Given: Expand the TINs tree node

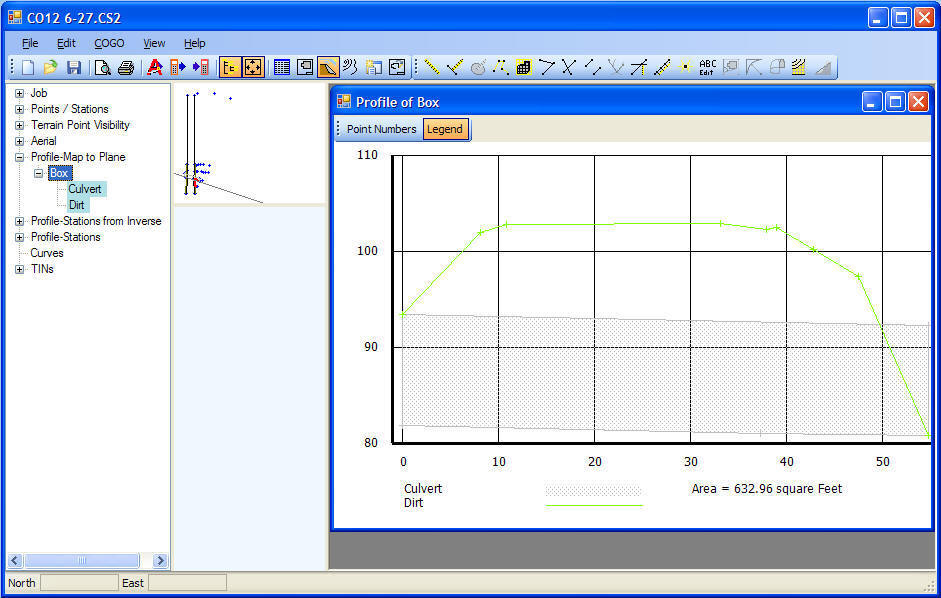Looking at the screenshot, I should pos(19,269).
